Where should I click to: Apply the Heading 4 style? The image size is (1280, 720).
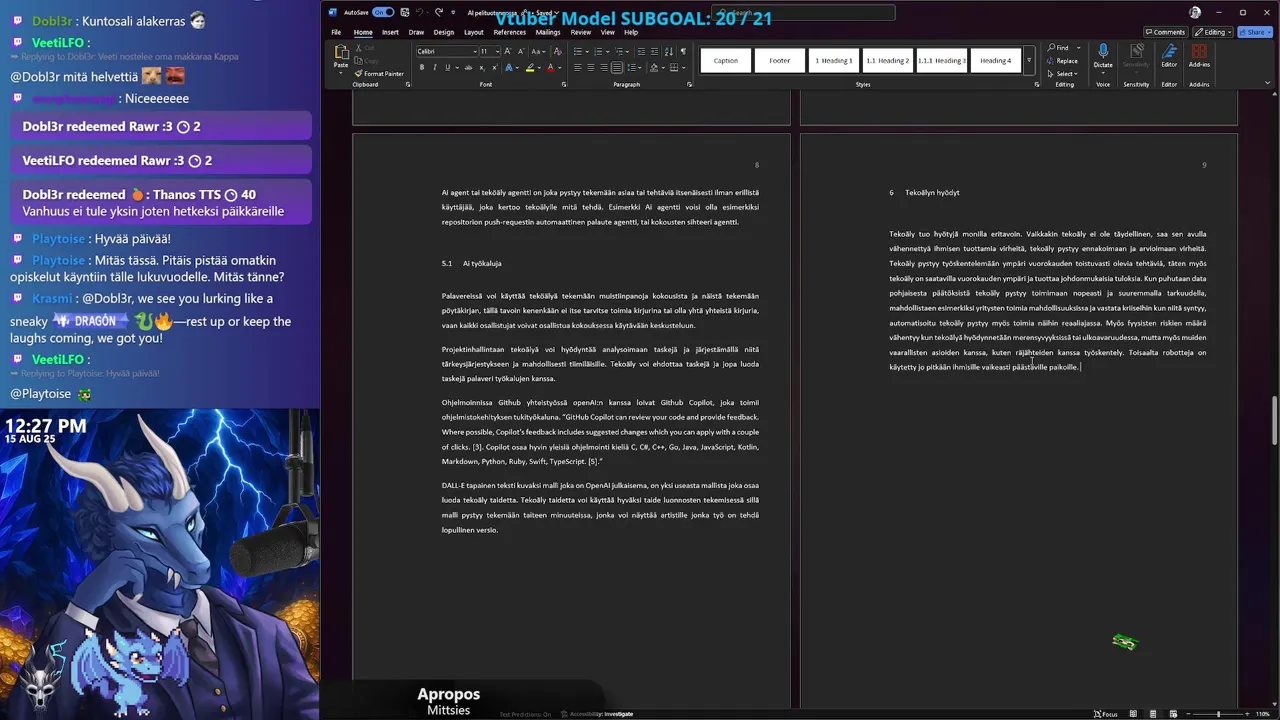point(995,60)
